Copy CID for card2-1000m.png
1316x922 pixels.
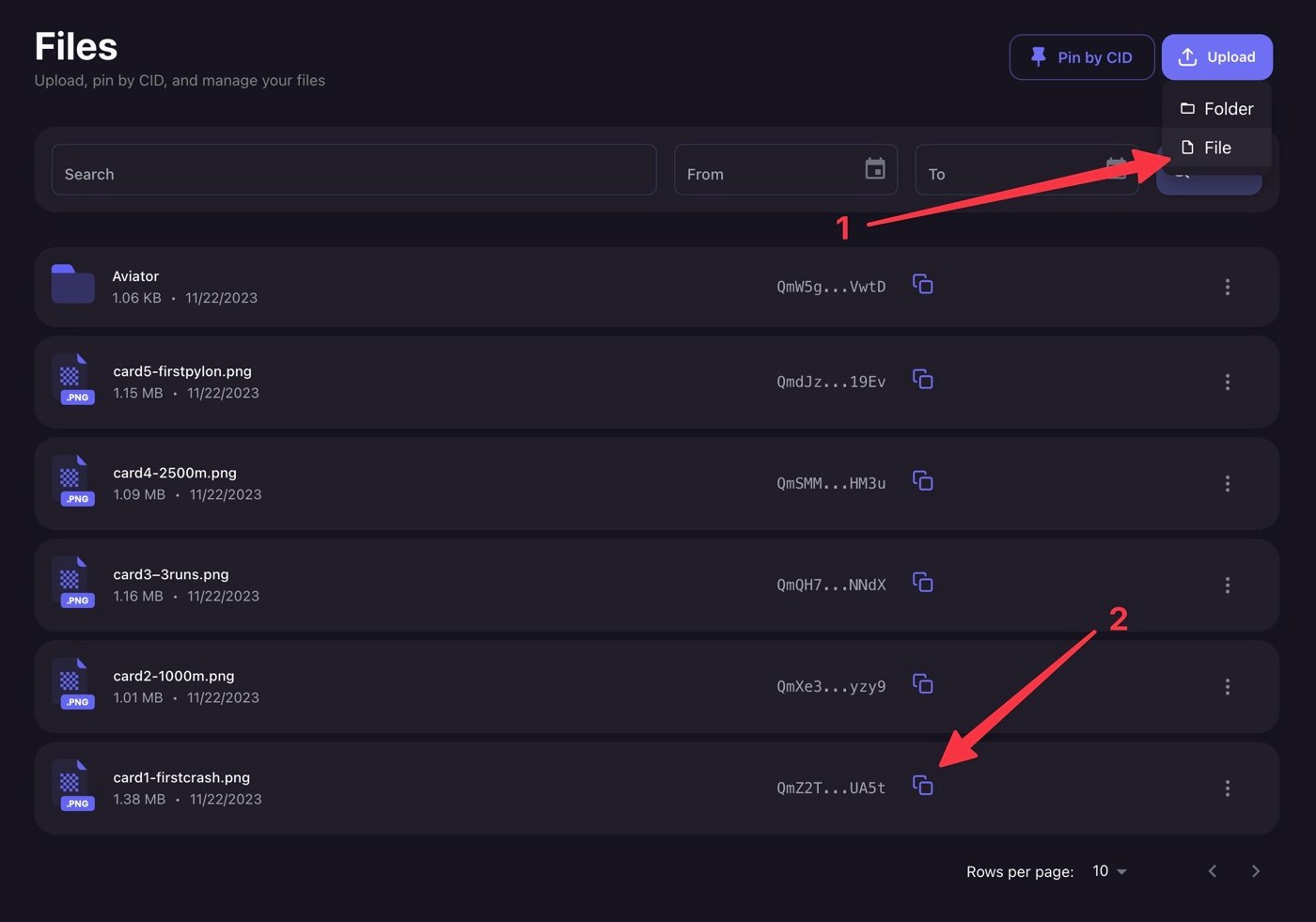tap(923, 683)
